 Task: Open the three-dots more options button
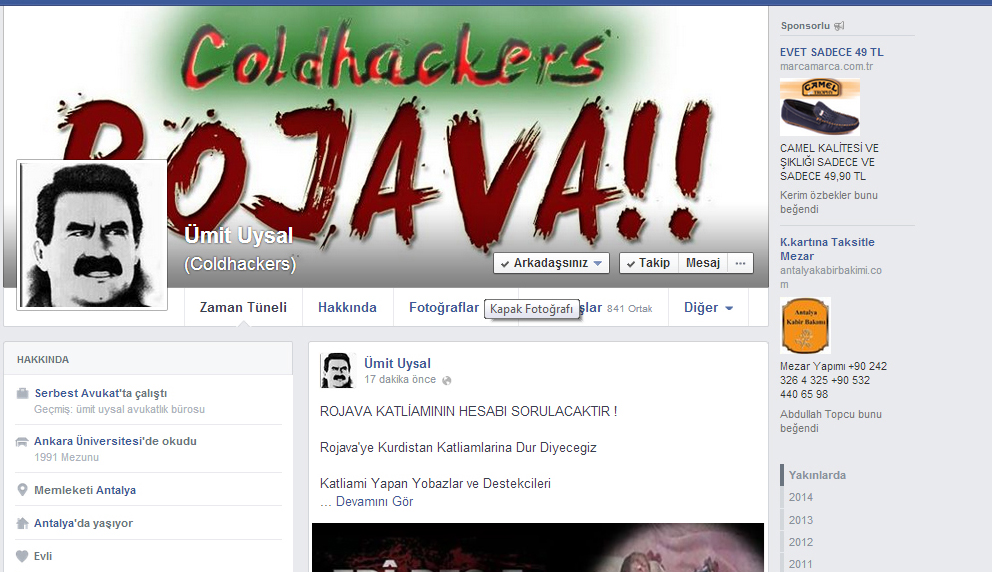click(x=740, y=263)
